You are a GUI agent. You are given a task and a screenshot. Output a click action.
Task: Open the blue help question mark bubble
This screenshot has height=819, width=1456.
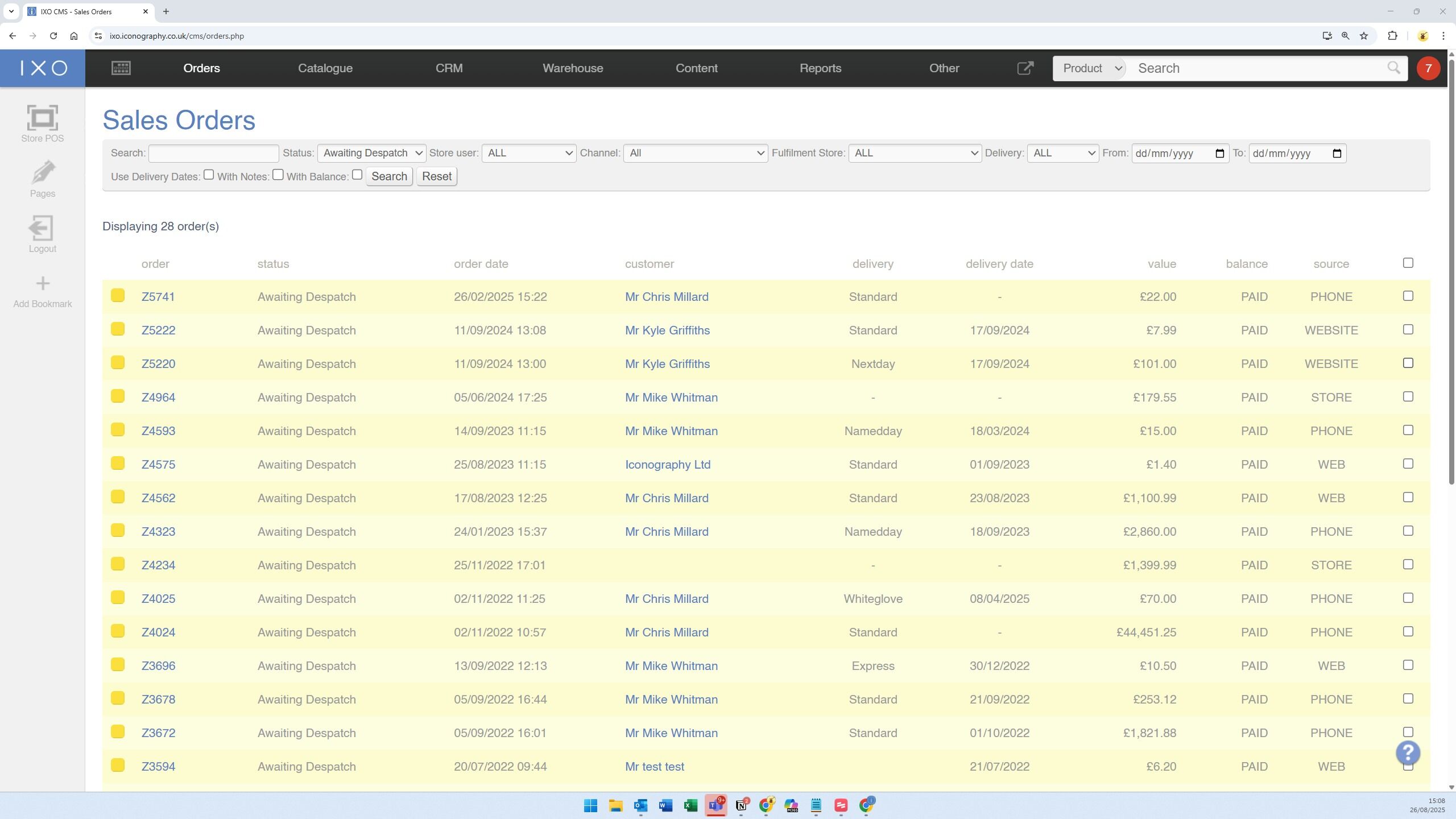pyautogui.click(x=1408, y=752)
